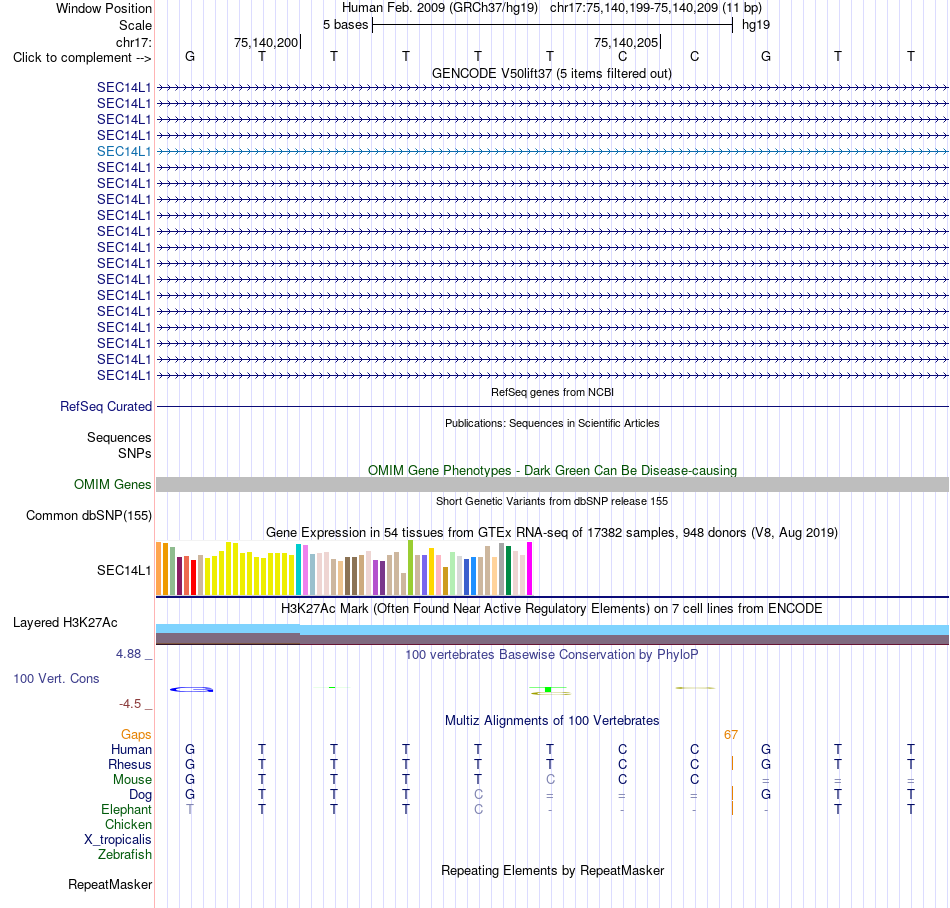Click the gray OMIM Genes item bar
Screen dimensions: 950x908
(x=552, y=485)
